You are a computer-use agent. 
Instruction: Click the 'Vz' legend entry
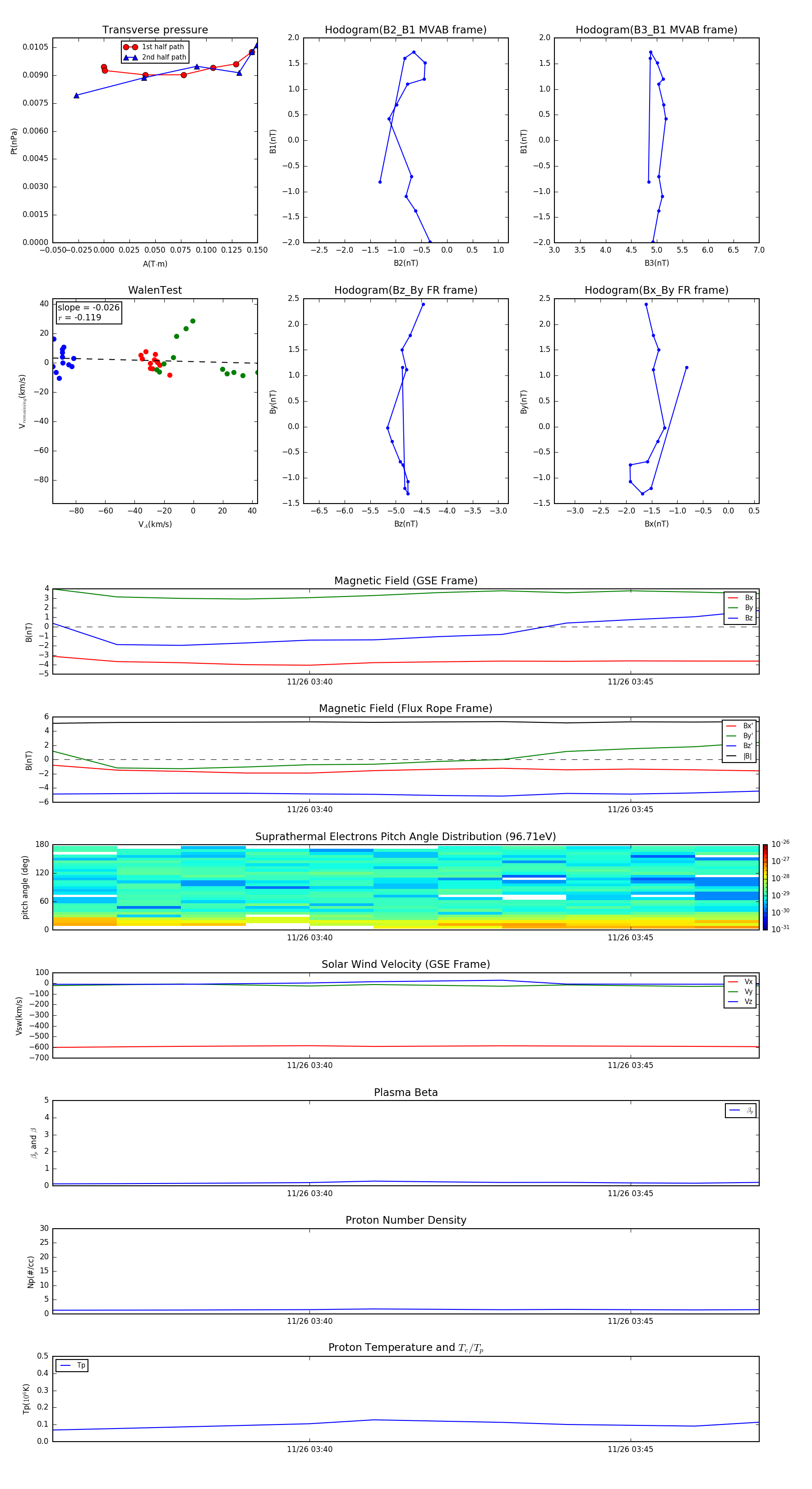740,1002
